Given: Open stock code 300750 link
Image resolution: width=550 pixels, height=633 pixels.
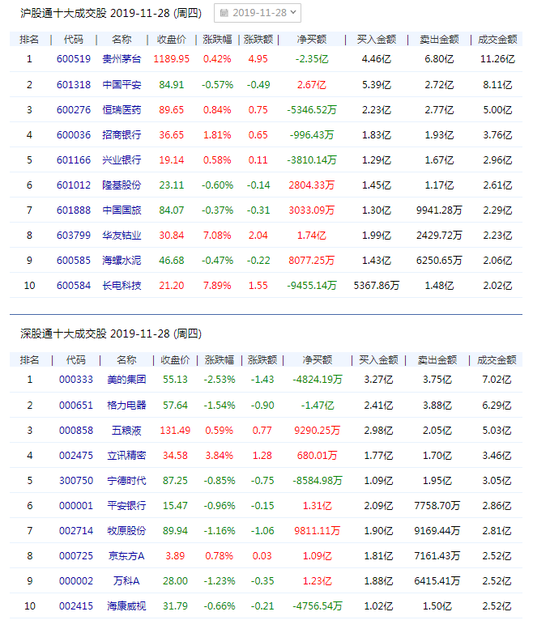Looking at the screenshot, I should click(76, 480).
